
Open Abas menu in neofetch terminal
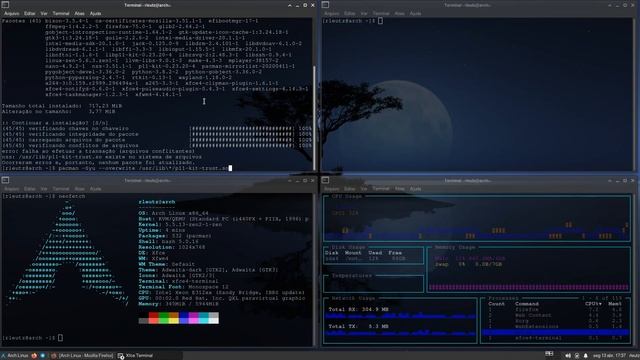click(x=80, y=189)
